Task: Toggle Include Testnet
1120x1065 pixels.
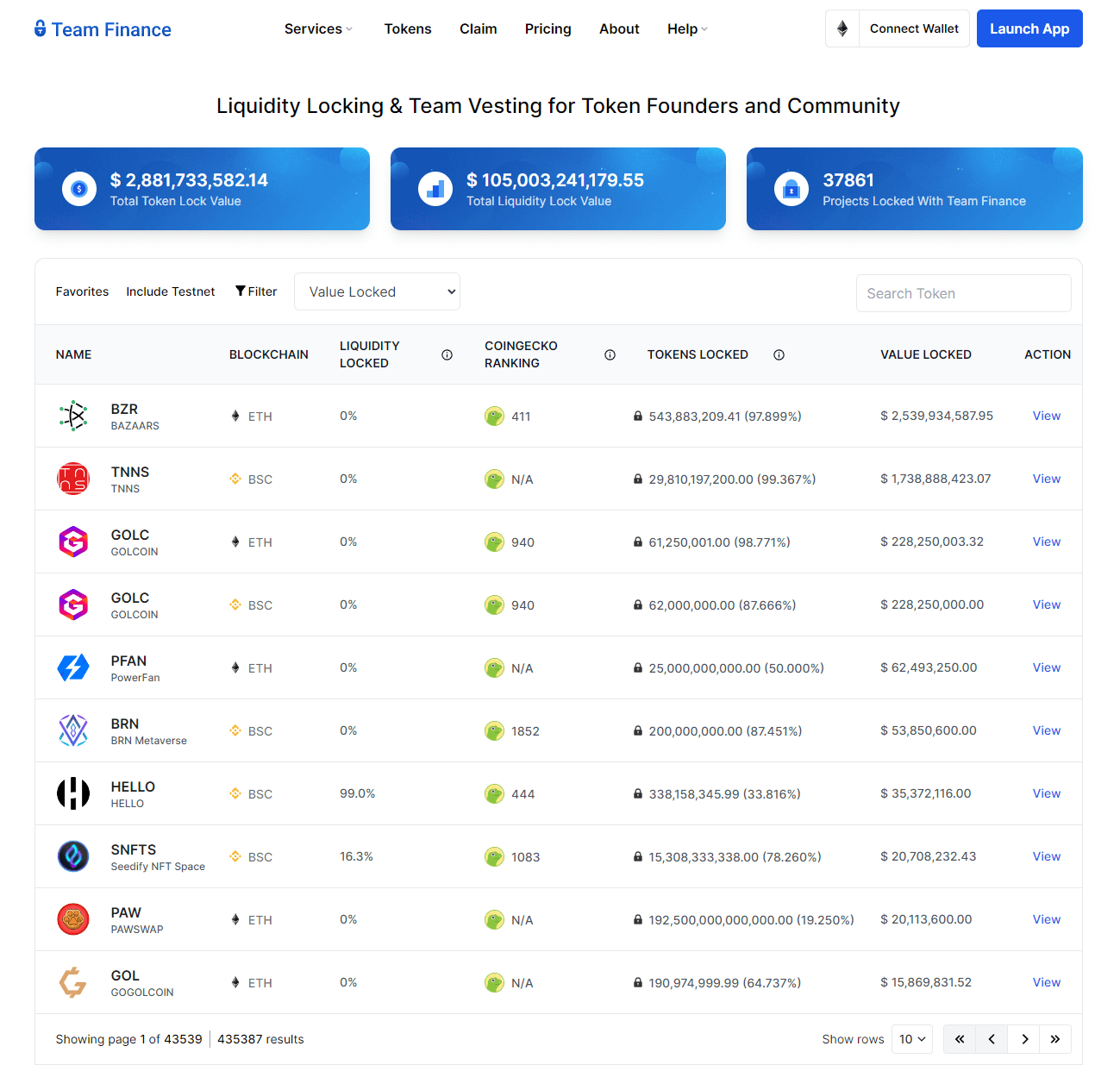Action: pyautogui.click(x=170, y=291)
